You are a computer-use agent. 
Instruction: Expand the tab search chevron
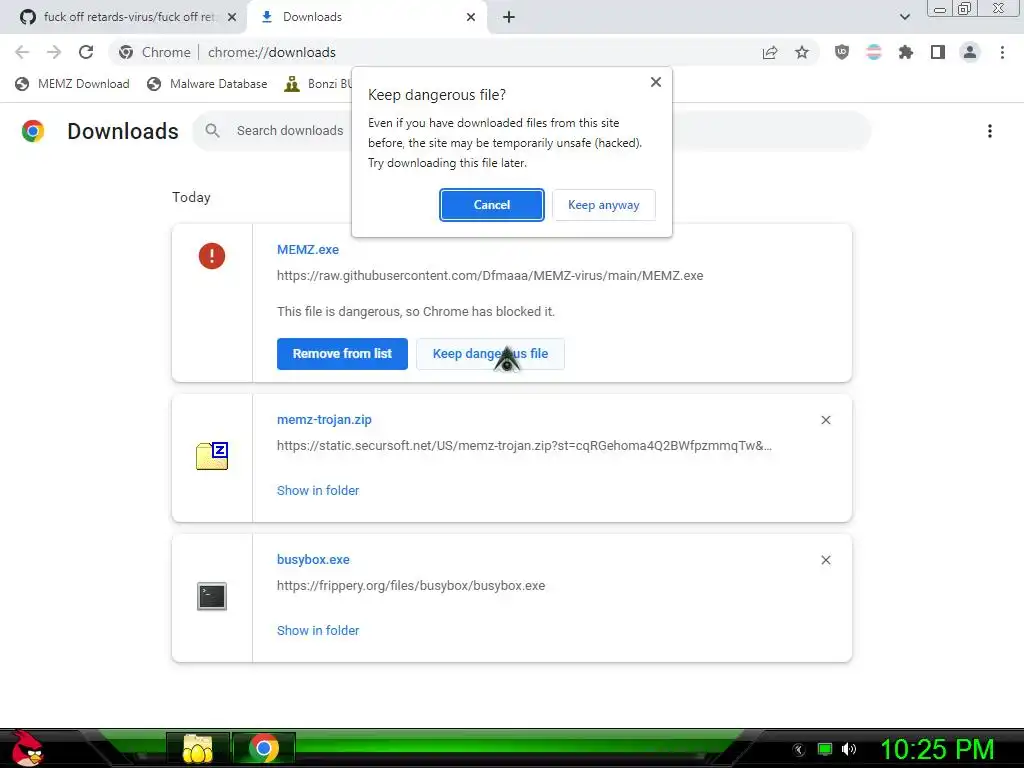[x=904, y=17]
